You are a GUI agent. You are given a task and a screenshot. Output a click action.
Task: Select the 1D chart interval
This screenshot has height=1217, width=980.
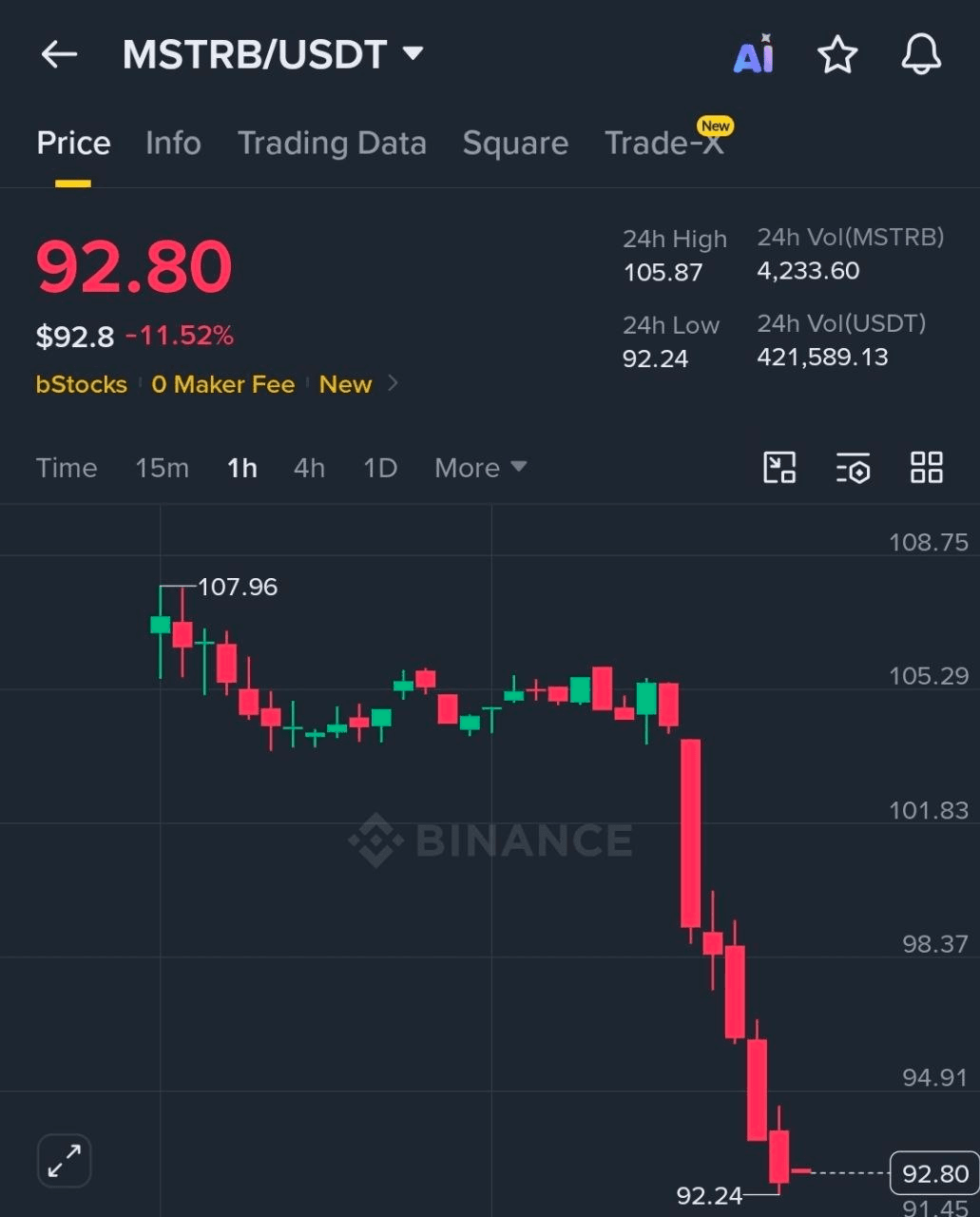pos(380,468)
